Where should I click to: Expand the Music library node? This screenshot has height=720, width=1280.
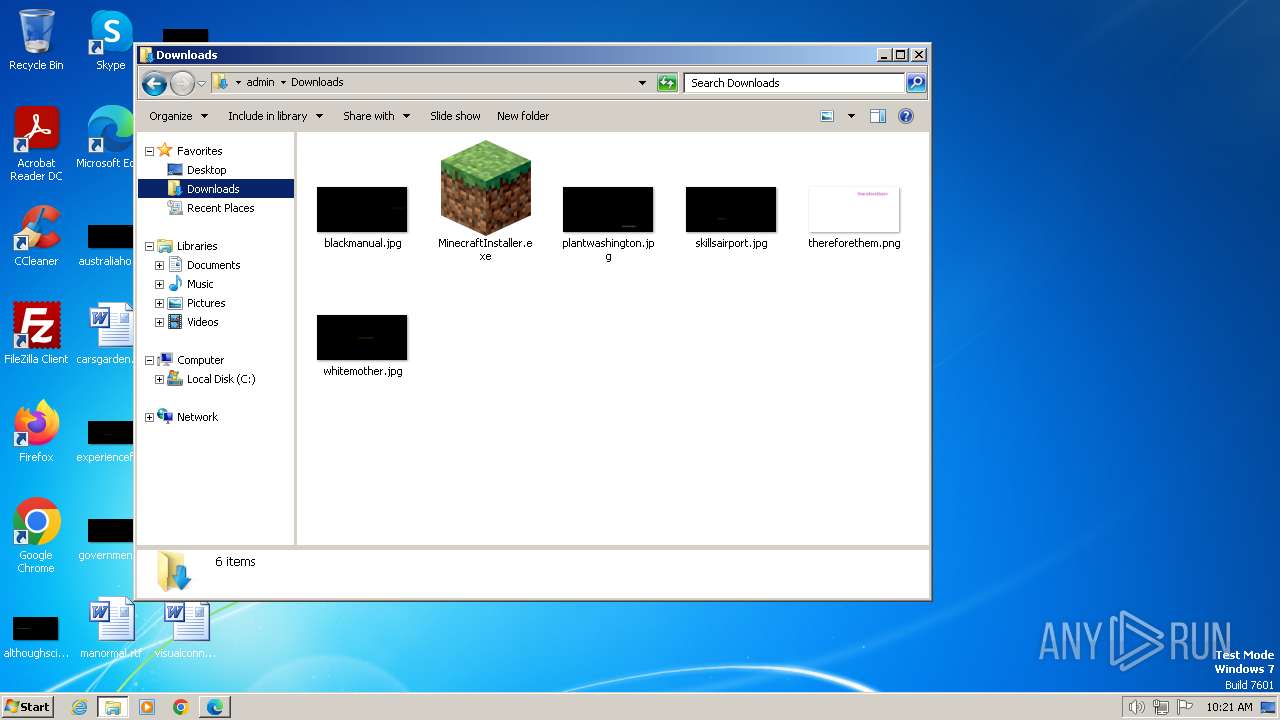(x=160, y=284)
